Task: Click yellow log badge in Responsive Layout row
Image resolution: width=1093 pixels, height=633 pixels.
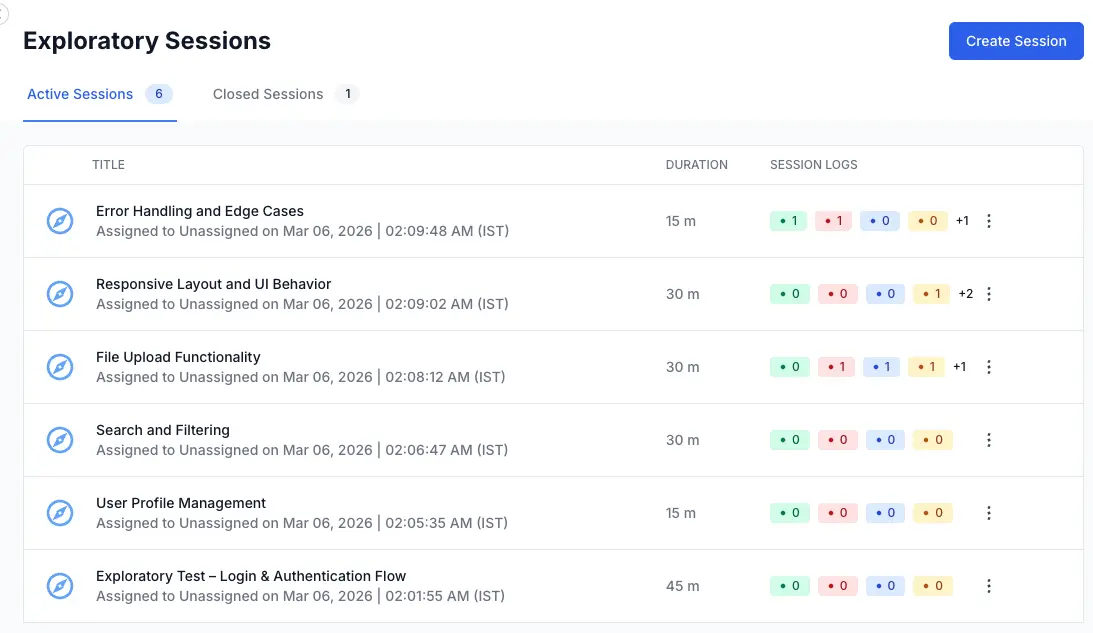Action: pos(931,294)
